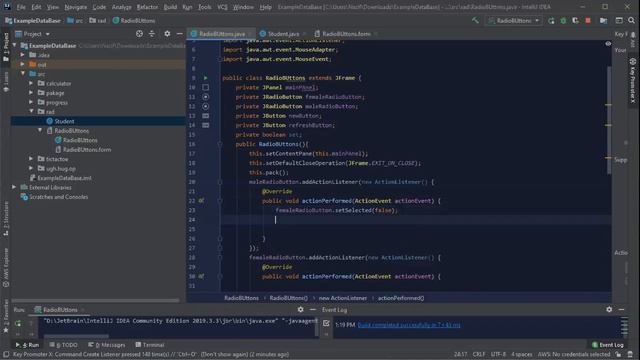The width and height of the screenshot is (640, 360).
Task: Click the status bar tool window toggle icon
Action: coord(6,355)
